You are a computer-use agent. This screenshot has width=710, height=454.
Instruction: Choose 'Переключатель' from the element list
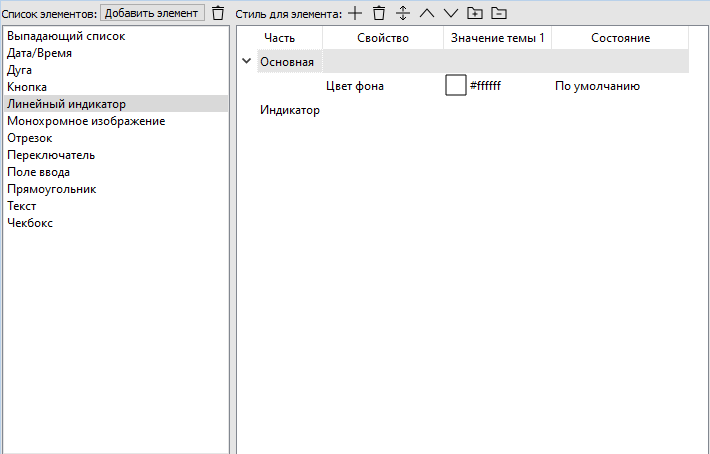click(x=51, y=155)
